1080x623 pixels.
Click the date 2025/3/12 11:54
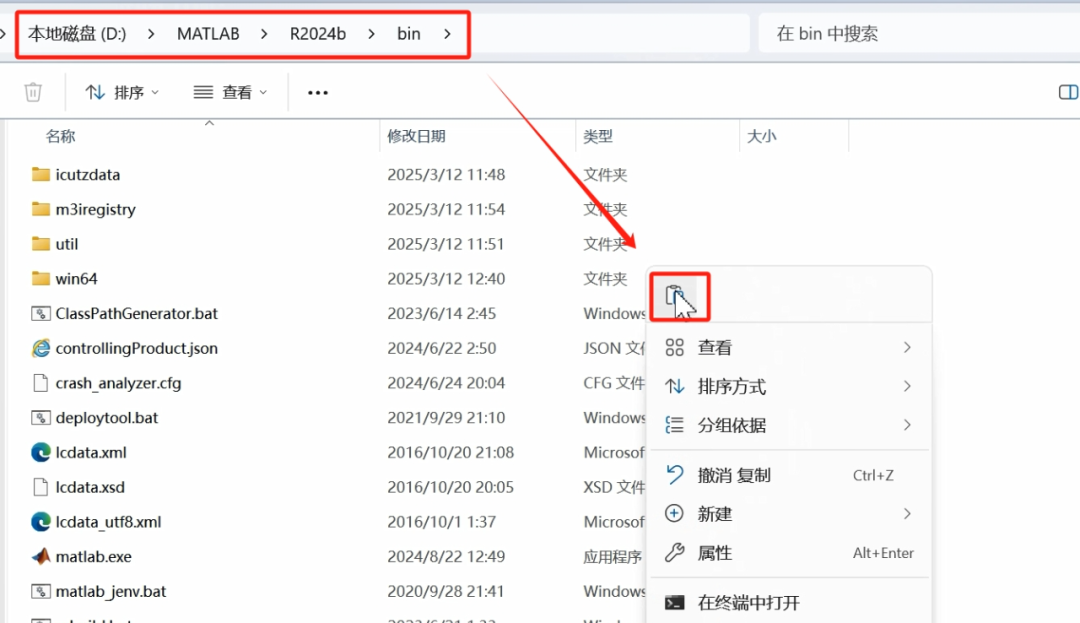(446, 209)
